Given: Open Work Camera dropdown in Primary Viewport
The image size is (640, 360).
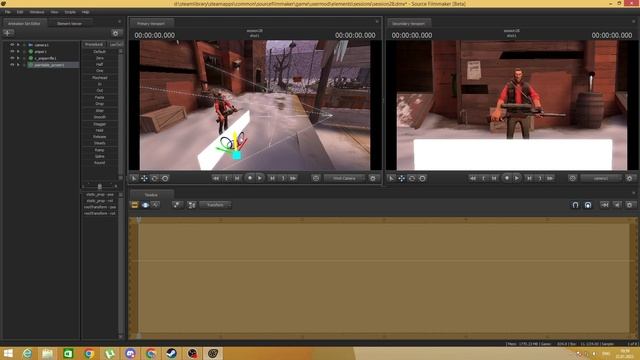Looking at the screenshot, I should coord(344,178).
